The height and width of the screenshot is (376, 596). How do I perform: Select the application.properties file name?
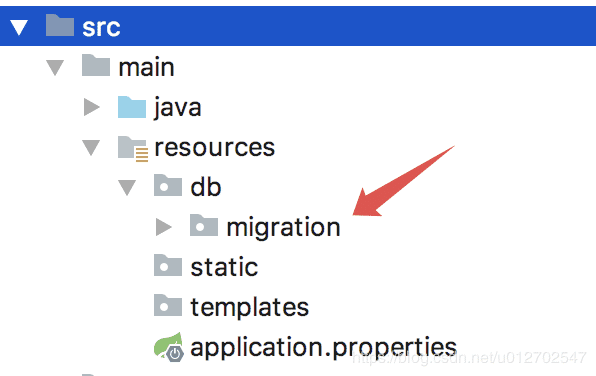click(x=323, y=347)
